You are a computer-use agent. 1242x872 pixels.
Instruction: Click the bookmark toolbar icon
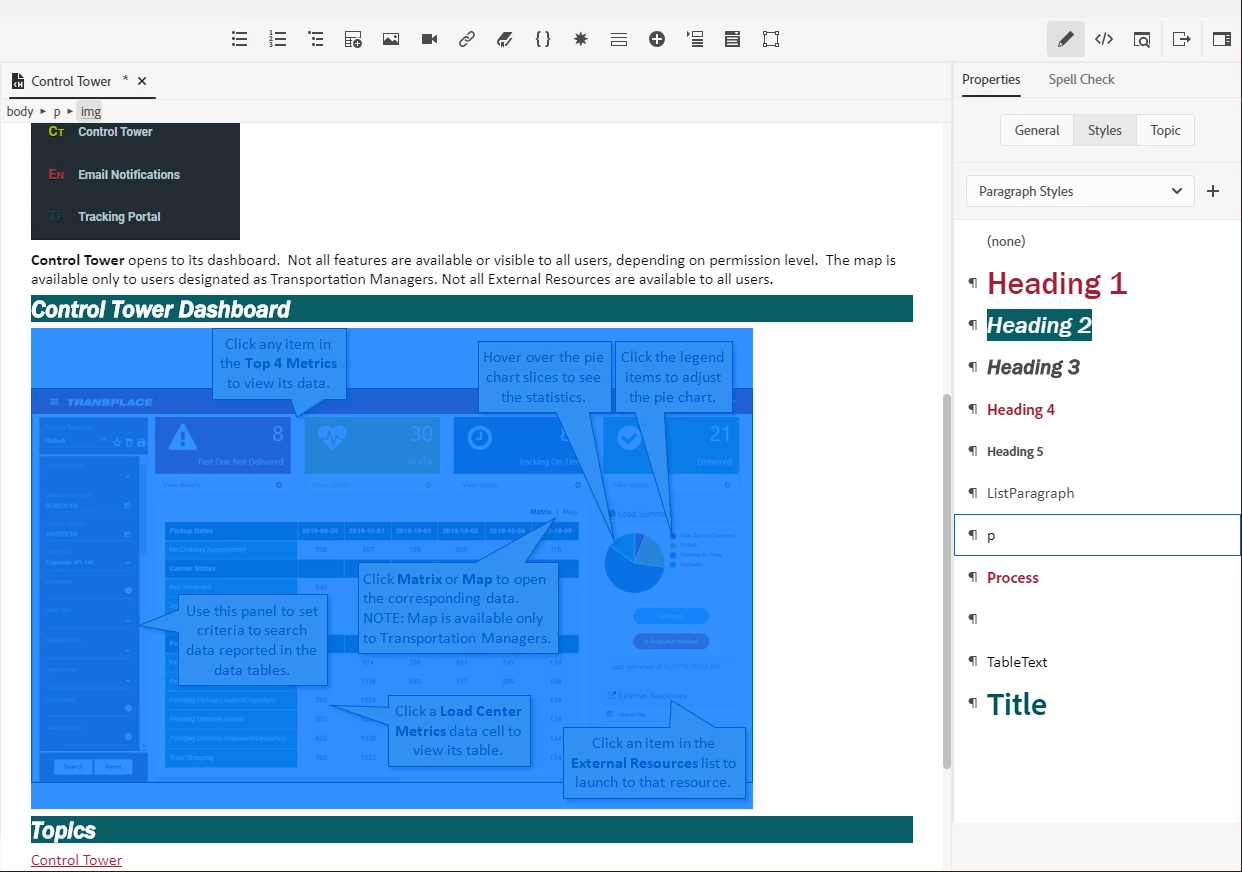pos(505,39)
